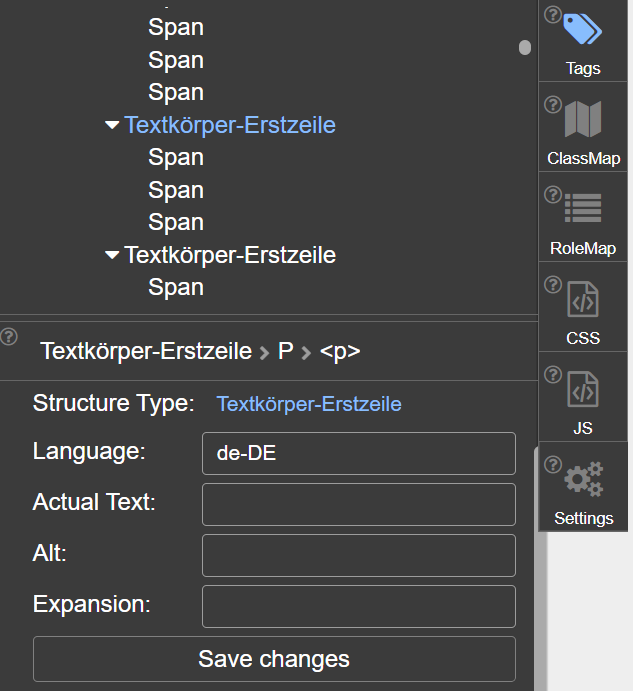Select the highlighted blue Textkörper-Erstzeile item
This screenshot has width=633, height=691.
coord(229,126)
